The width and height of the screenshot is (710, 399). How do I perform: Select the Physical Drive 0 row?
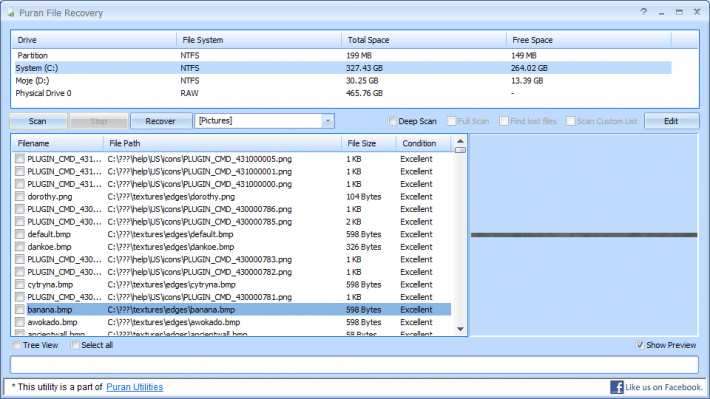point(343,93)
